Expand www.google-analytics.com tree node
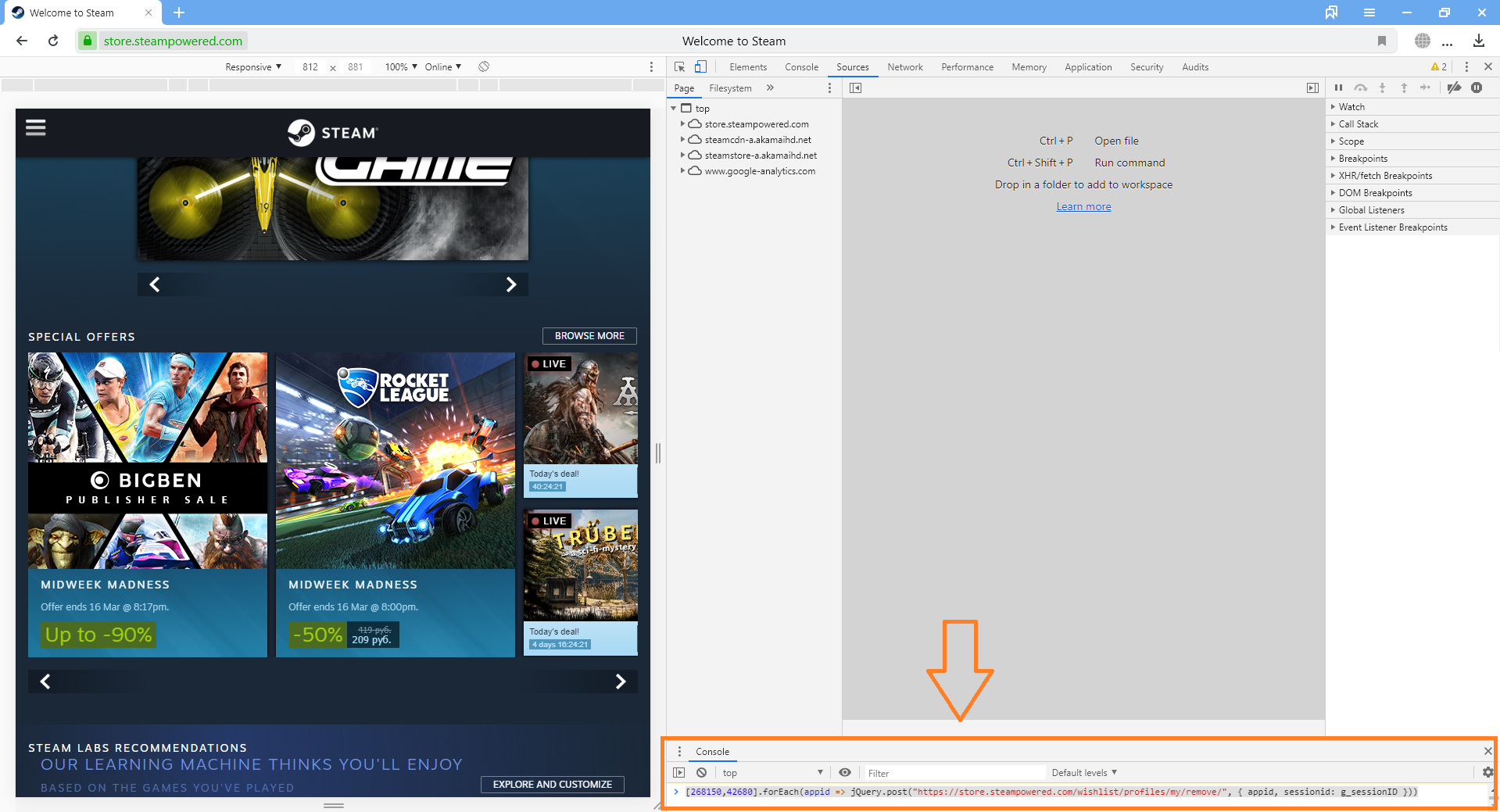The width and height of the screenshot is (1500, 812). point(682,170)
